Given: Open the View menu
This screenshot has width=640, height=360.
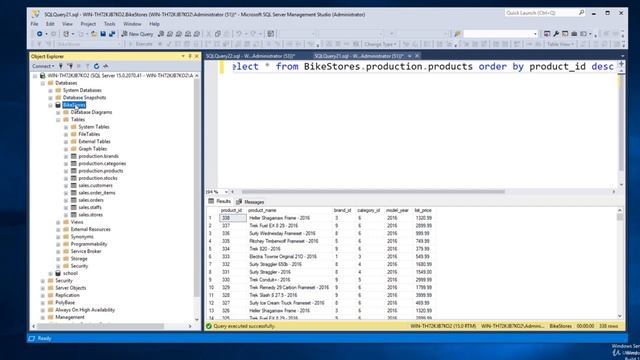Looking at the screenshot, I should [x=67, y=24].
